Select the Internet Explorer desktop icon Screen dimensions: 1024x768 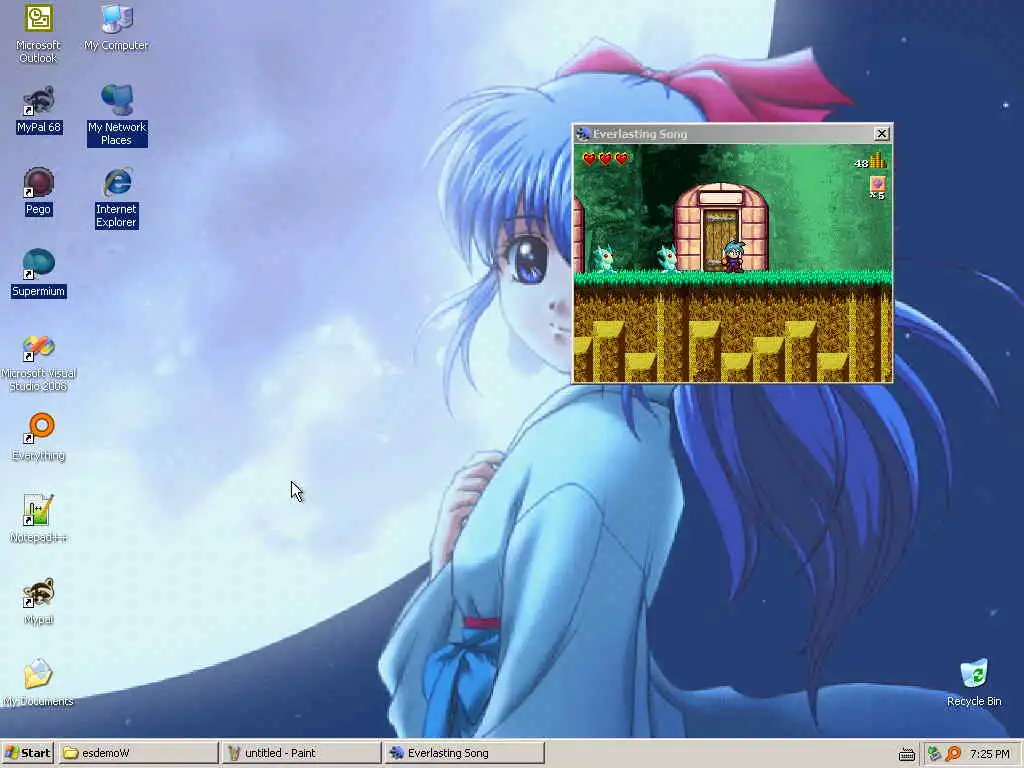116,199
